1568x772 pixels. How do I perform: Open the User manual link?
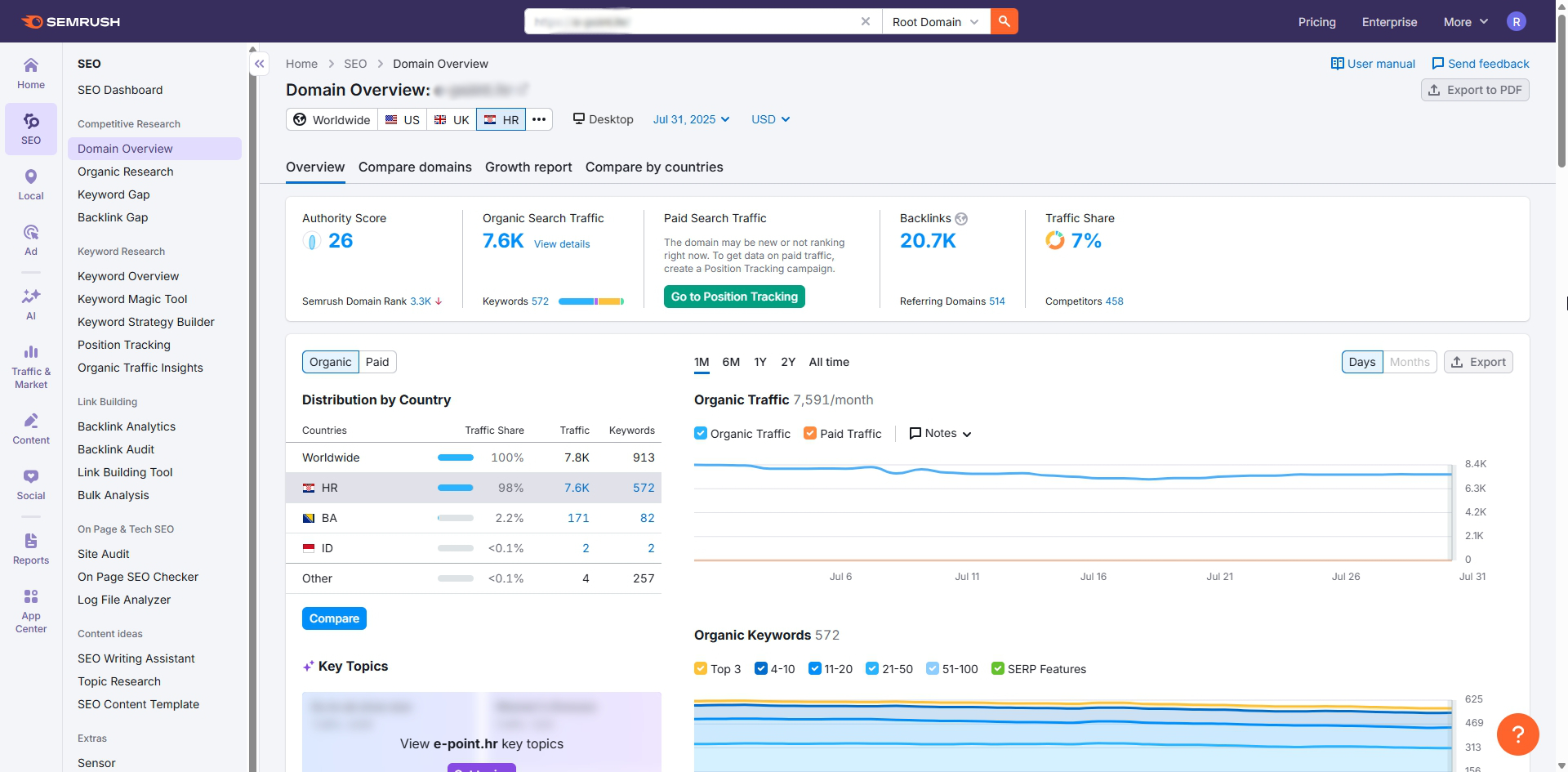click(x=1373, y=64)
